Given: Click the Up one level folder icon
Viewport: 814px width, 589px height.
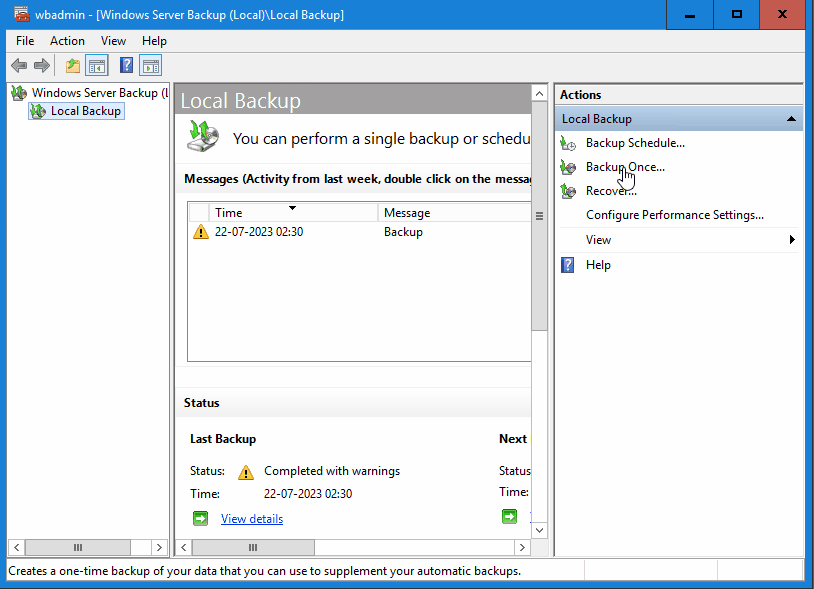Looking at the screenshot, I should click(x=73, y=65).
